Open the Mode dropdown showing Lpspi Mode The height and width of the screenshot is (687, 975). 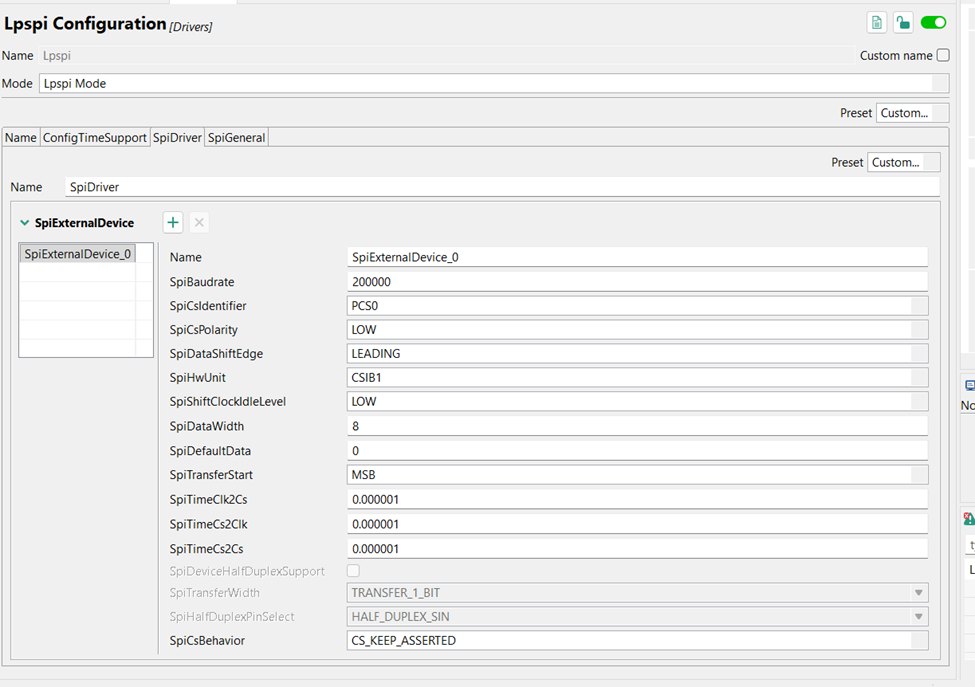click(494, 83)
